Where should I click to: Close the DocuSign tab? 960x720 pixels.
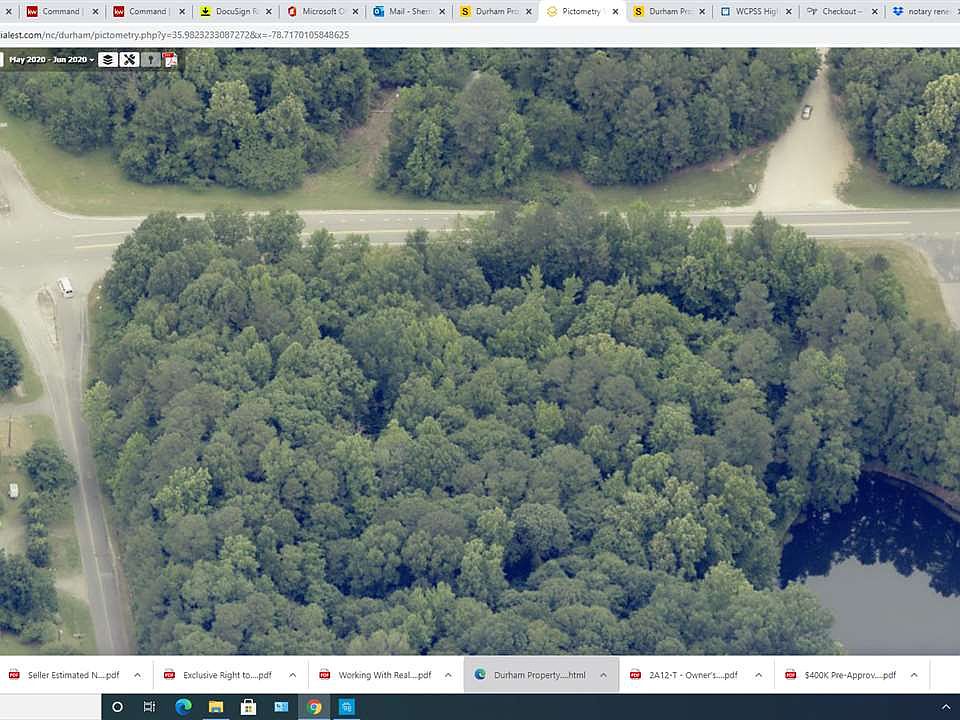[268, 12]
